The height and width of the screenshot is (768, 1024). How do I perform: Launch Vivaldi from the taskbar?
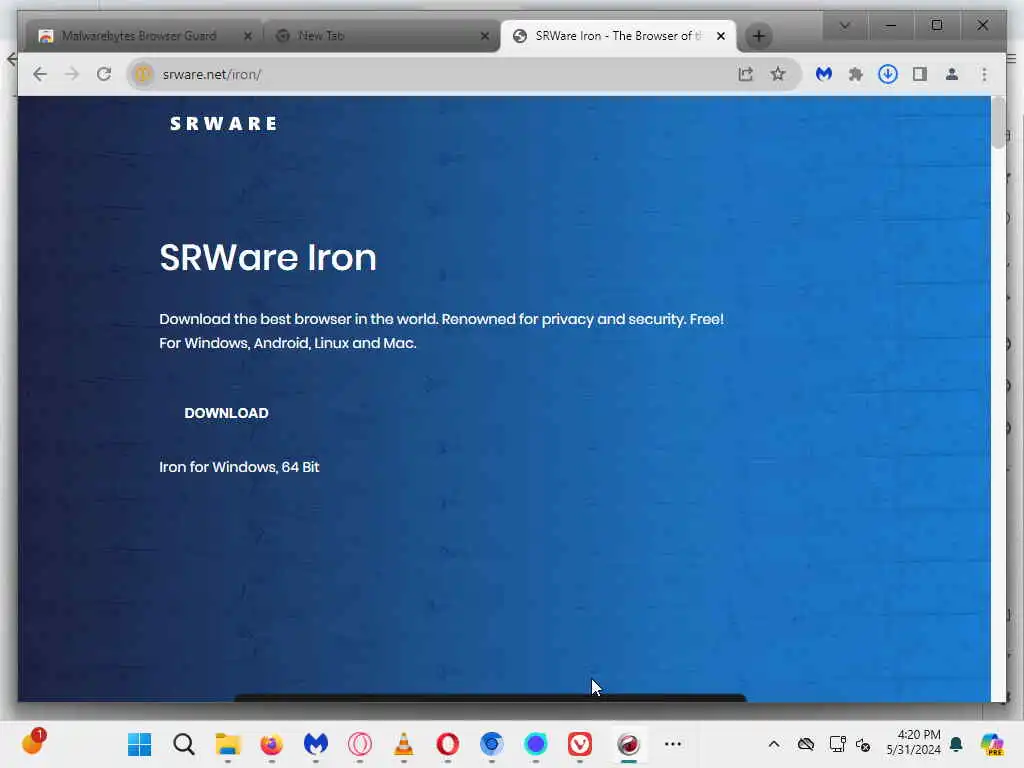(580, 744)
